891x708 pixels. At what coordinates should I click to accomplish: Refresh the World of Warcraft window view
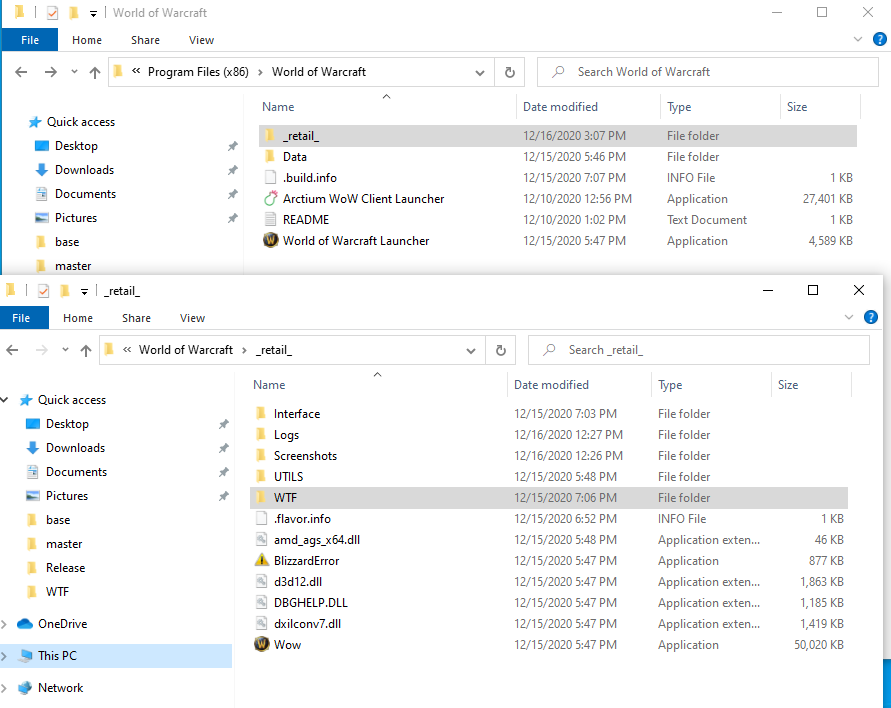510,72
